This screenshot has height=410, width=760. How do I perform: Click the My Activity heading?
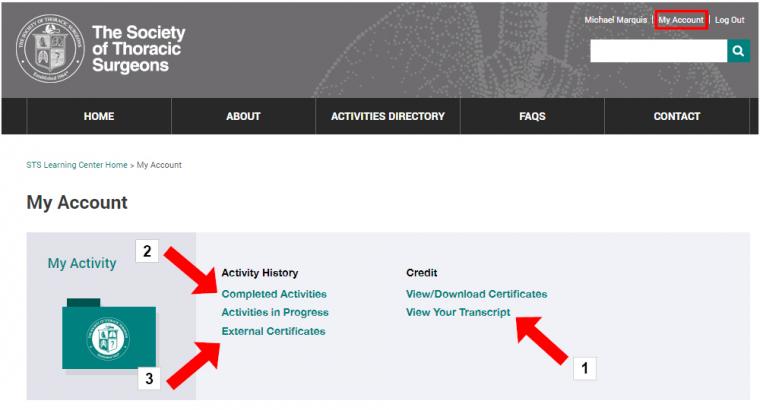pos(82,263)
